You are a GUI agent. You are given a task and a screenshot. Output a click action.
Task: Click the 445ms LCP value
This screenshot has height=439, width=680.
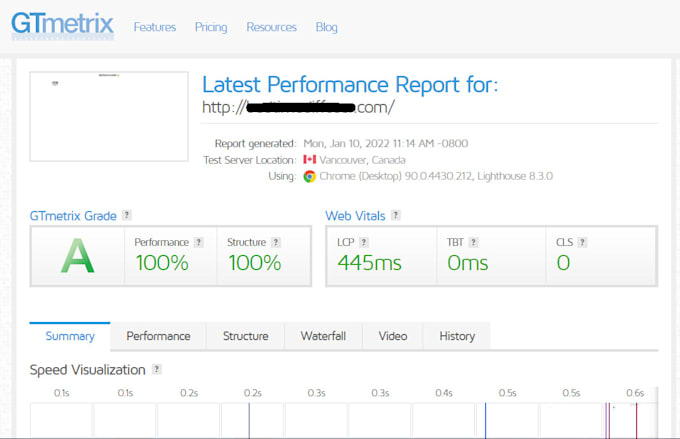point(369,263)
